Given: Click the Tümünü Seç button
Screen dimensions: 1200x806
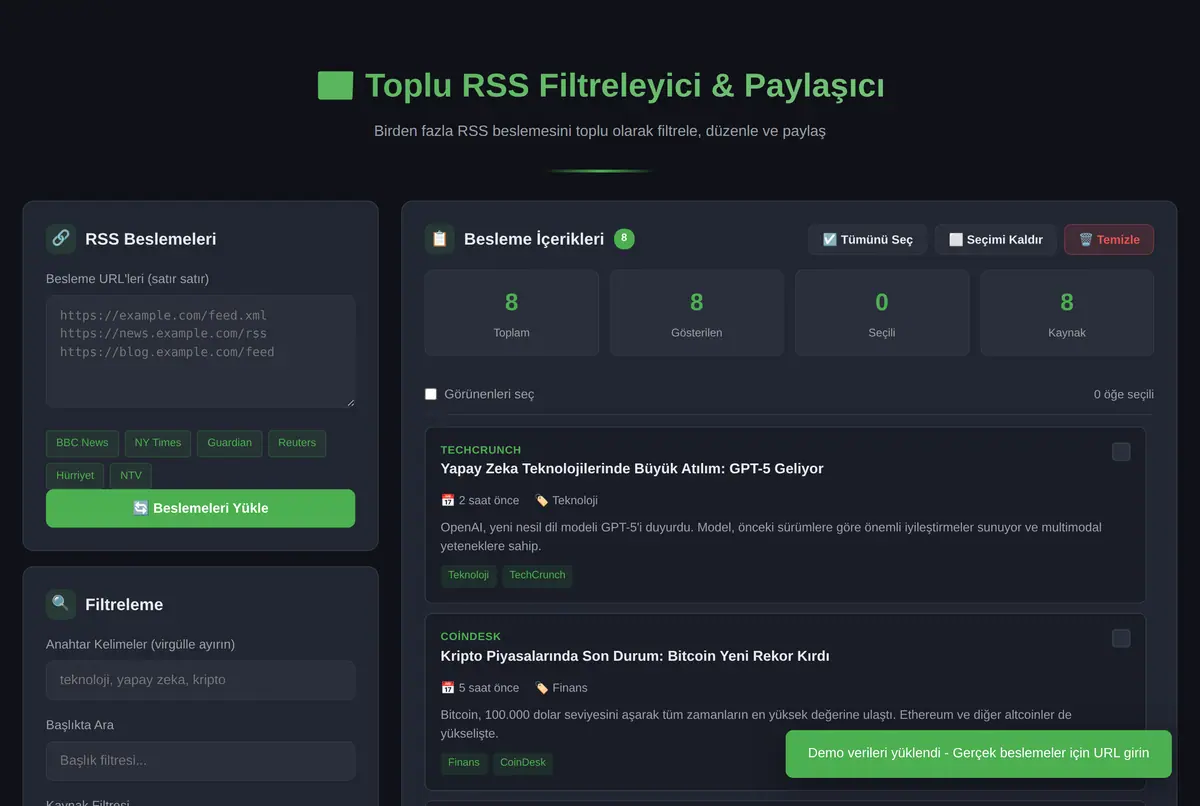Looking at the screenshot, I should (867, 239).
